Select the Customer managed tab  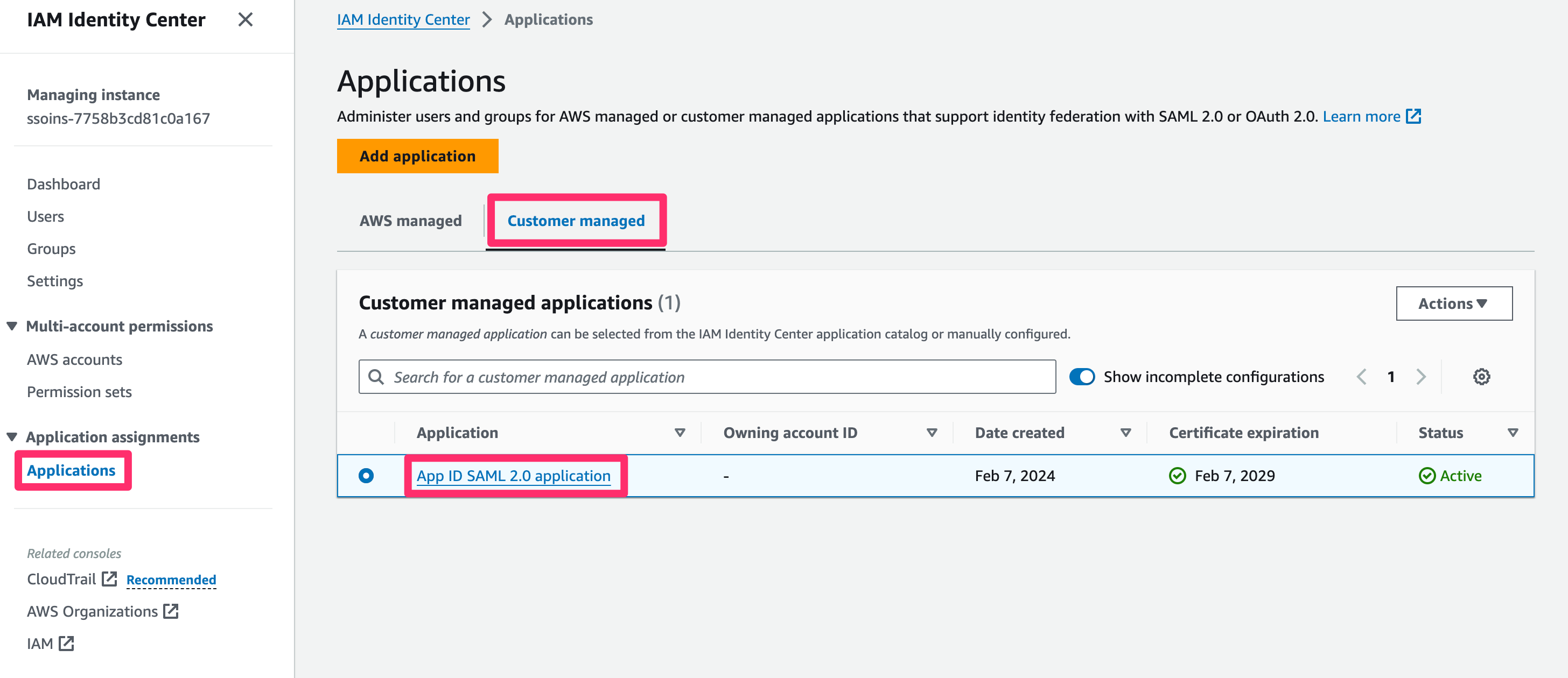click(576, 220)
